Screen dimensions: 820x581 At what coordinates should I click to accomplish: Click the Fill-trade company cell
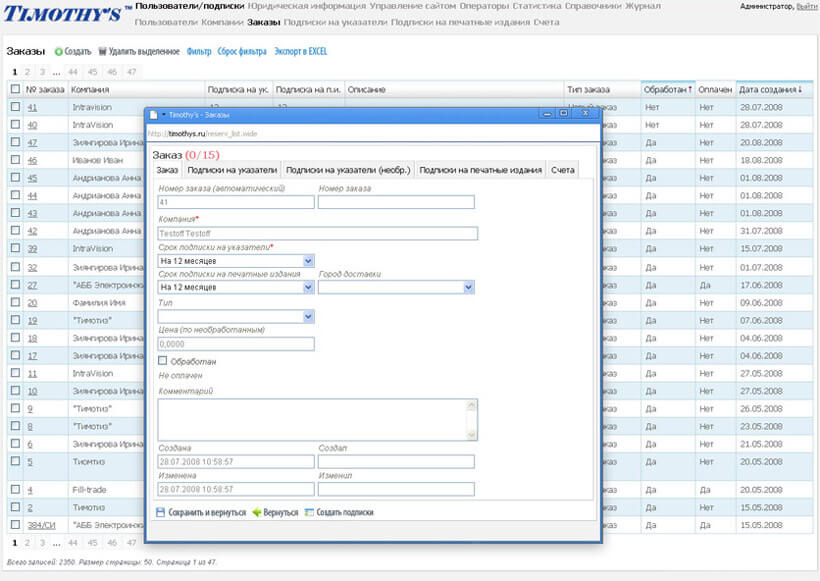click(89, 489)
